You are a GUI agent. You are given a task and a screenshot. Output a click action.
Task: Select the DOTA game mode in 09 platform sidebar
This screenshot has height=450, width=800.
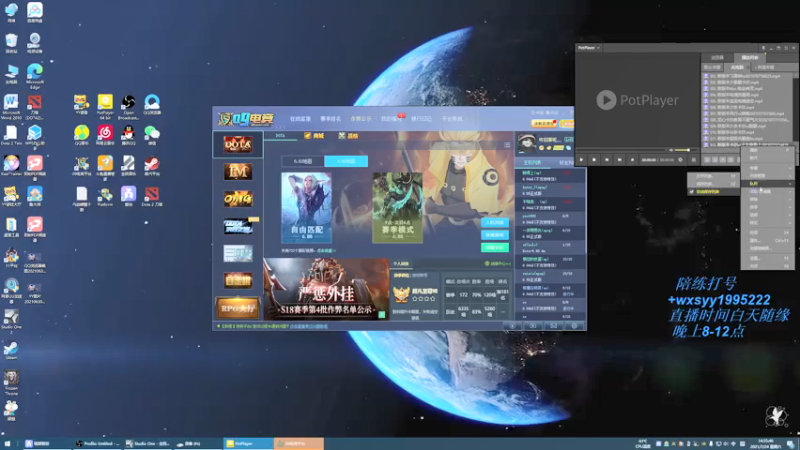click(238, 144)
